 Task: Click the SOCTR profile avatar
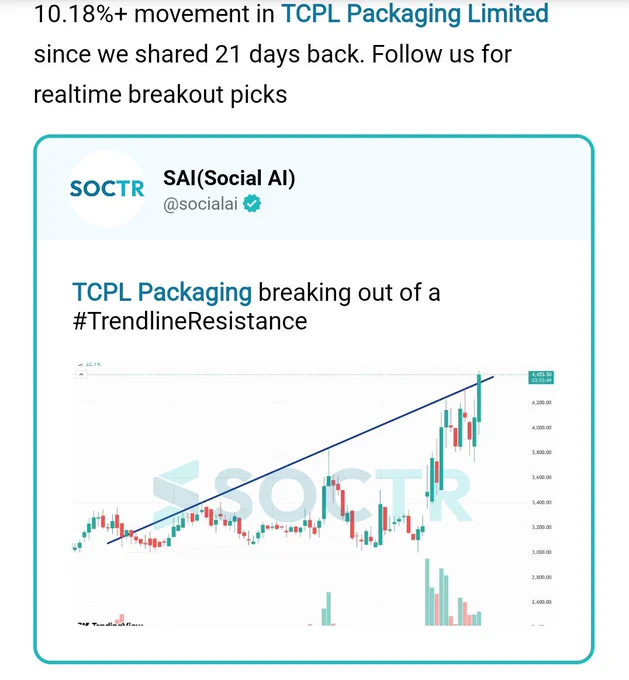point(107,189)
